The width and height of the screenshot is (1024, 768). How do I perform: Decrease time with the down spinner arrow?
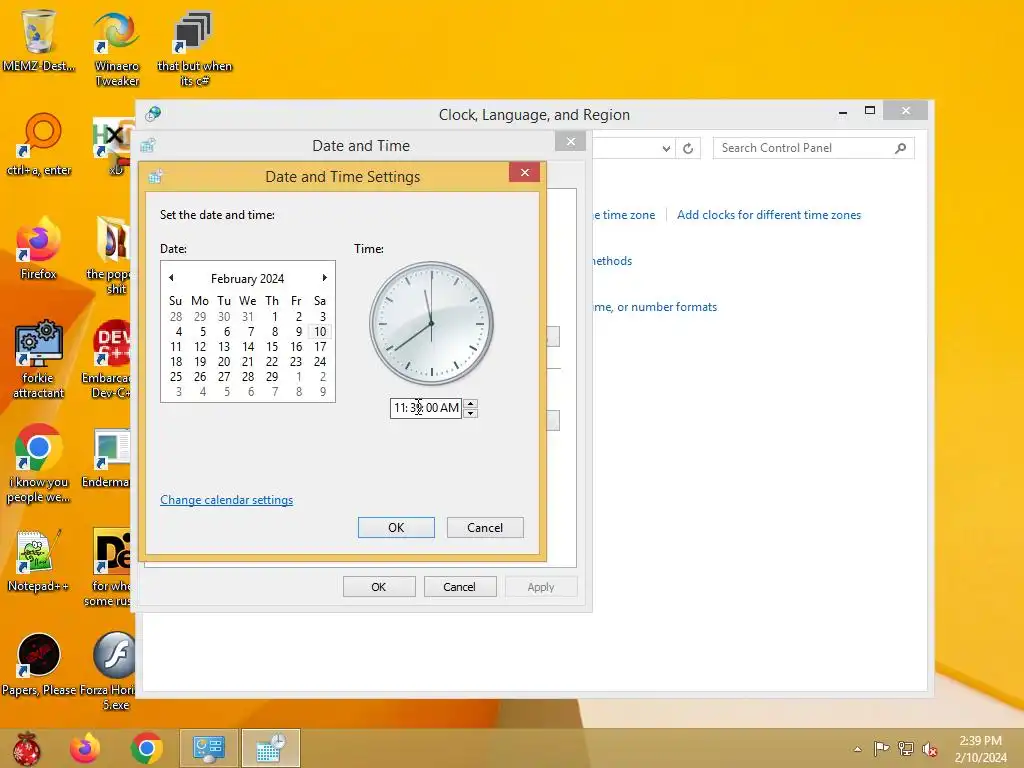point(470,413)
